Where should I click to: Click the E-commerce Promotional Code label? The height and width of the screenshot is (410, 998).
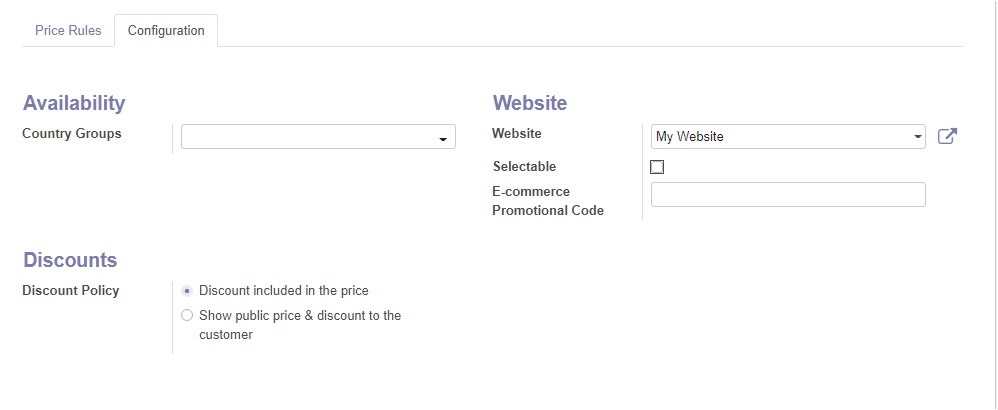point(548,201)
